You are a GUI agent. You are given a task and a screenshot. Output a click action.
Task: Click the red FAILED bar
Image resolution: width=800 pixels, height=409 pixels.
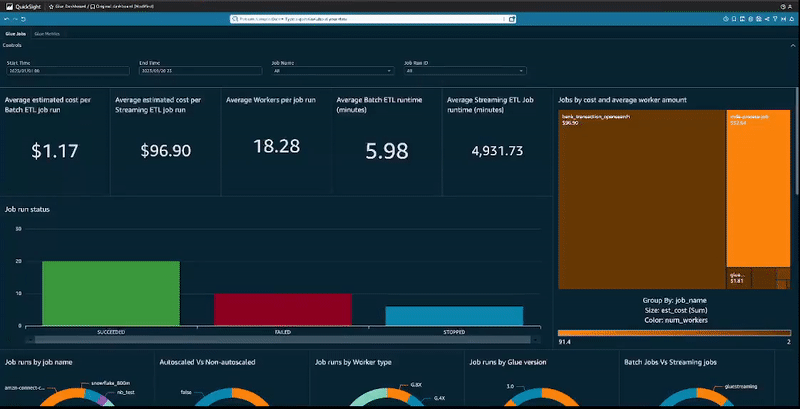coord(283,310)
